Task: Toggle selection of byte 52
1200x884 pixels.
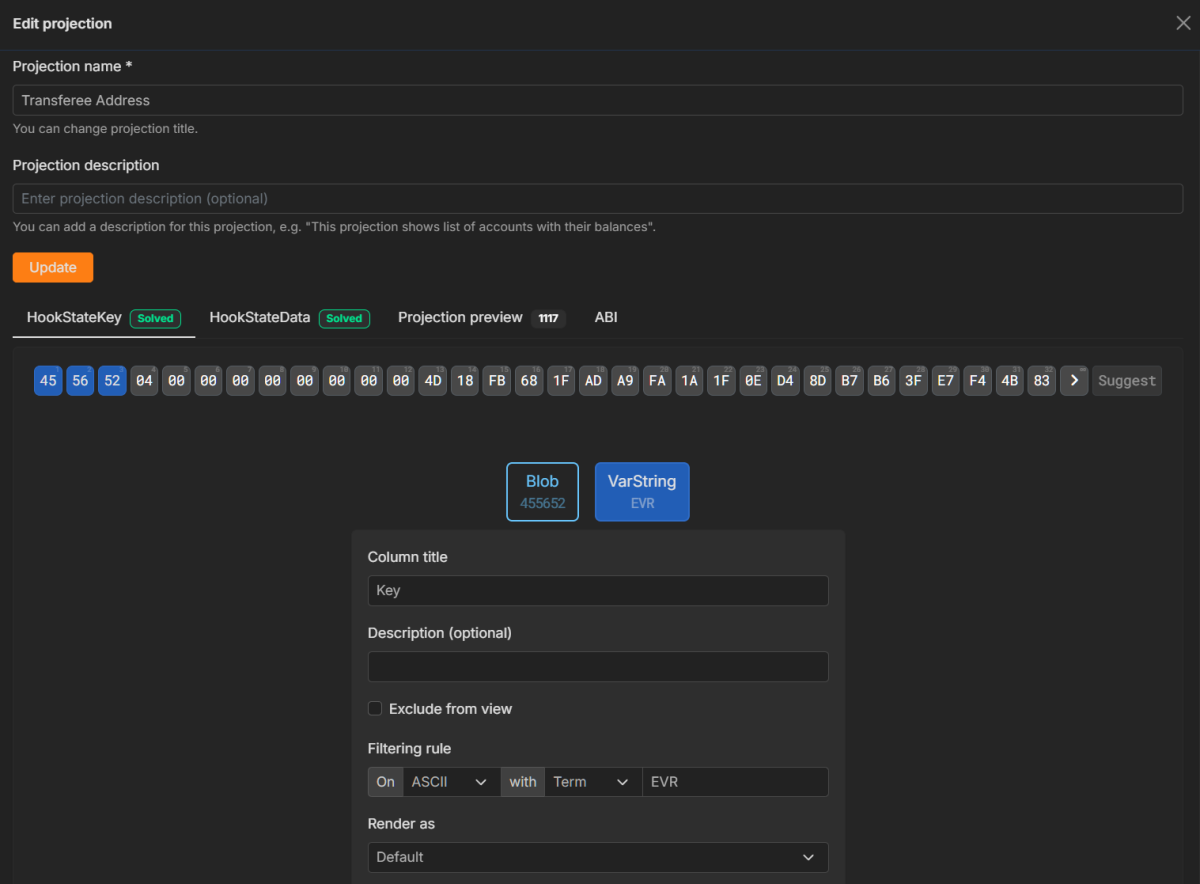Action: (112, 380)
